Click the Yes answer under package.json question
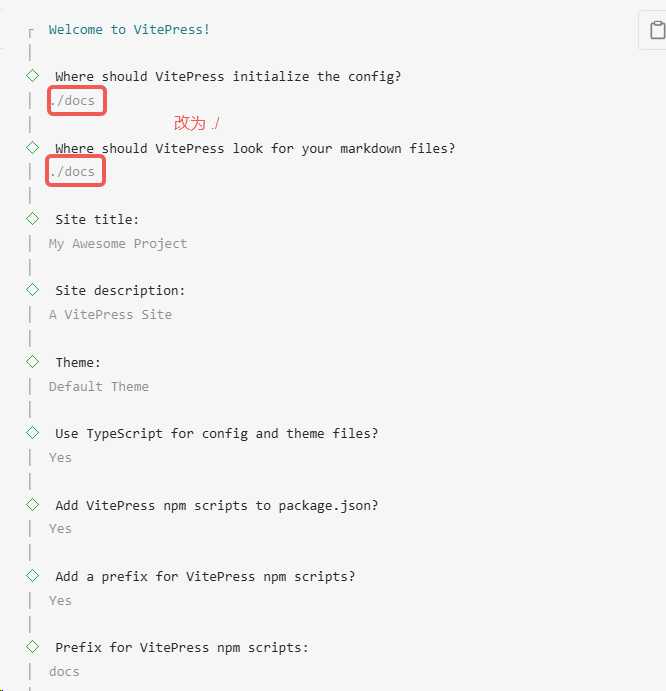Viewport: 666px width, 691px height. tap(60, 529)
